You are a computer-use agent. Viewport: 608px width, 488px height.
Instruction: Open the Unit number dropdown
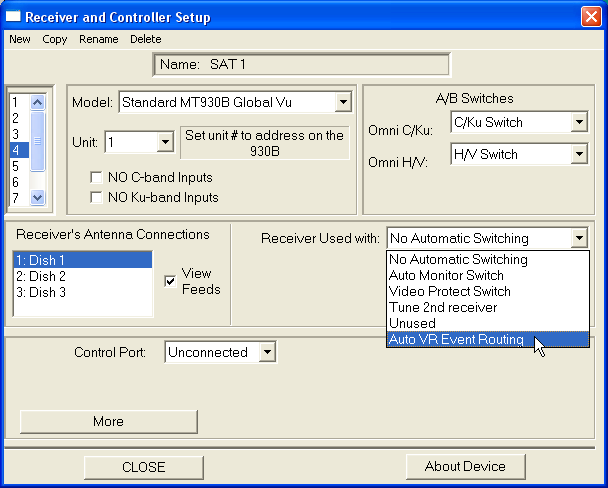coord(165,142)
